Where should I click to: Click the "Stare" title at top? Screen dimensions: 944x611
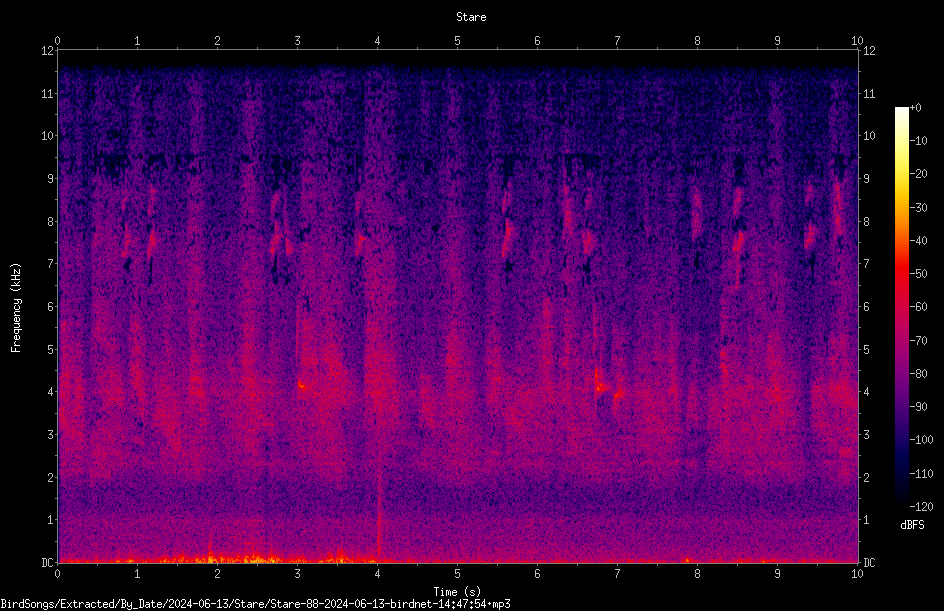click(x=471, y=17)
